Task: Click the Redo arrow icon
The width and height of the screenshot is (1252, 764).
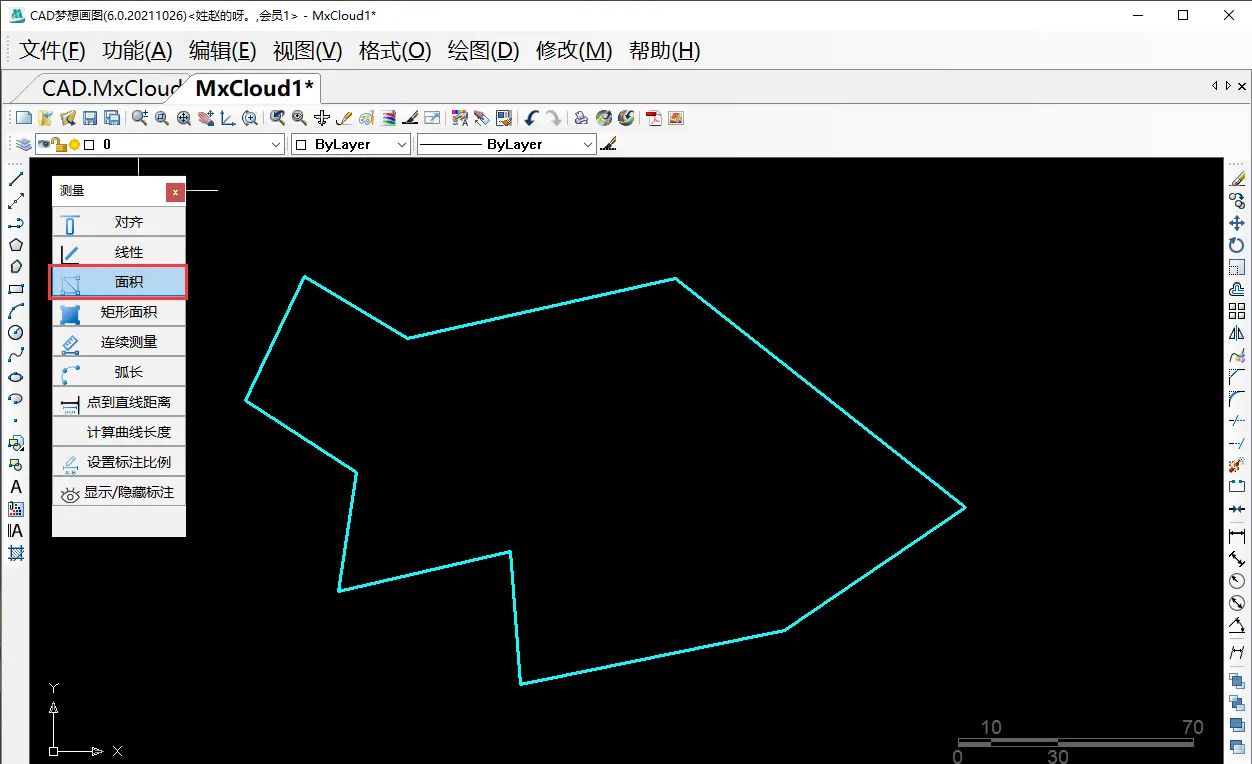Action: pos(553,118)
